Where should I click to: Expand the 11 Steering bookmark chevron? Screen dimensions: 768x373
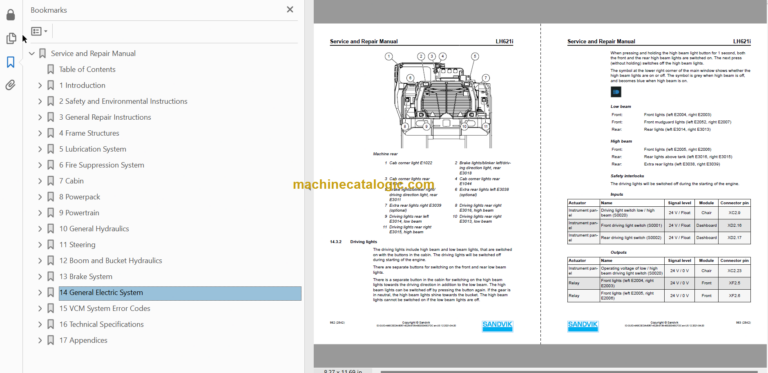[x=40, y=245]
